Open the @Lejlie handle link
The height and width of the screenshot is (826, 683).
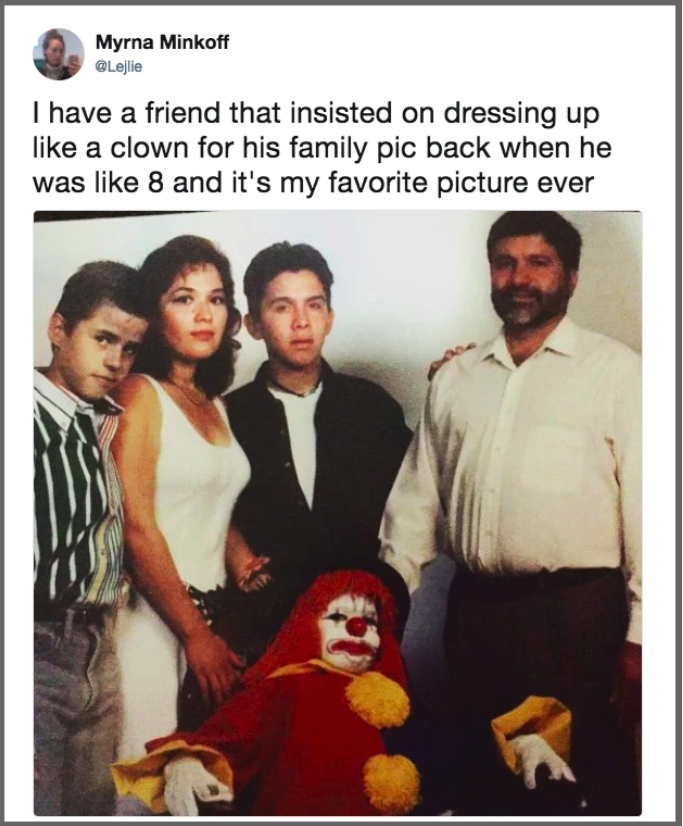pos(118,67)
